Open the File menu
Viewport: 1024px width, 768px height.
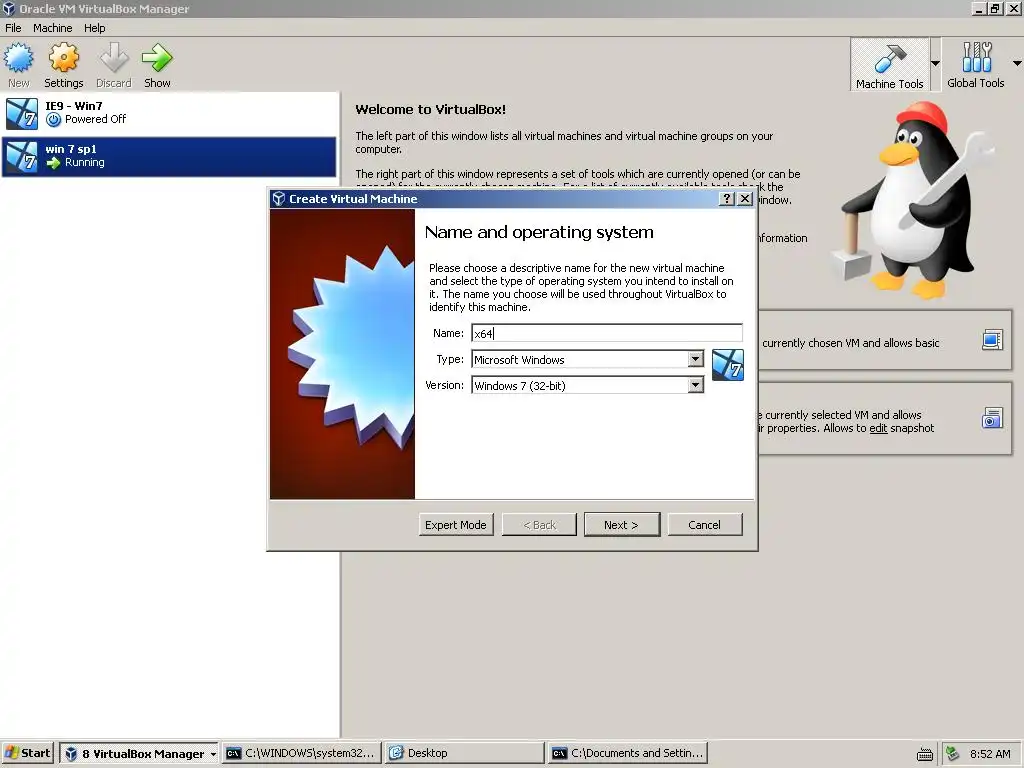[13, 28]
